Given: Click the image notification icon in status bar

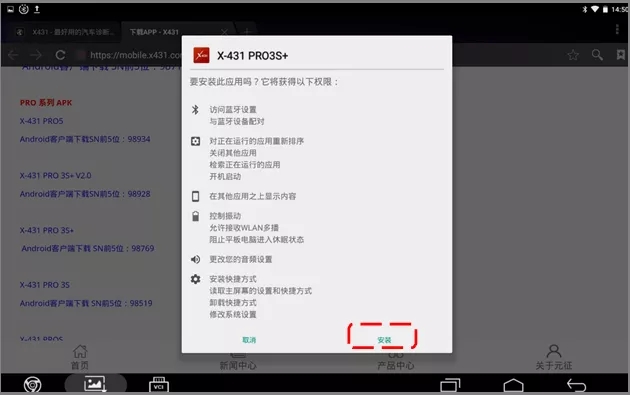Looking at the screenshot, I should [11, 9].
